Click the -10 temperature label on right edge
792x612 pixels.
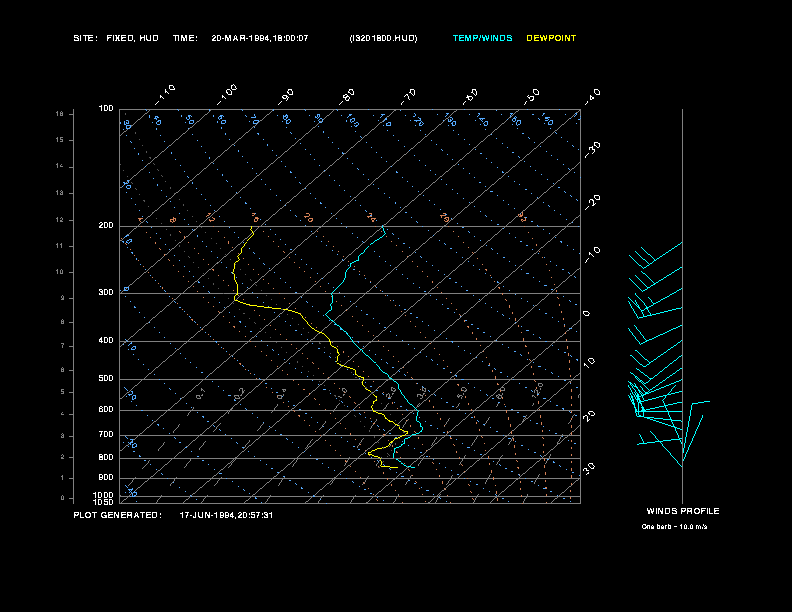pos(593,255)
